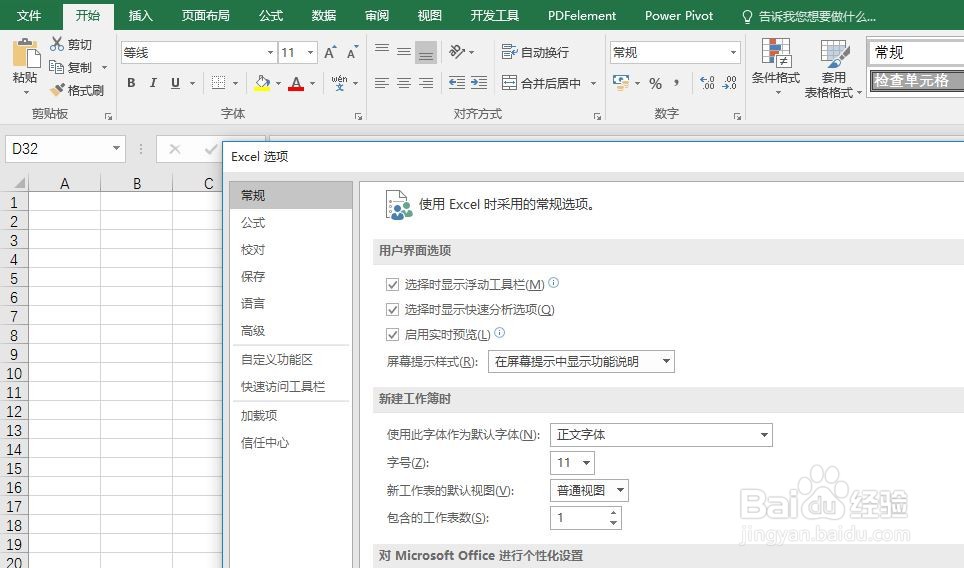Open the font name (等线) dropdown
The width and height of the screenshot is (964, 568).
271,52
